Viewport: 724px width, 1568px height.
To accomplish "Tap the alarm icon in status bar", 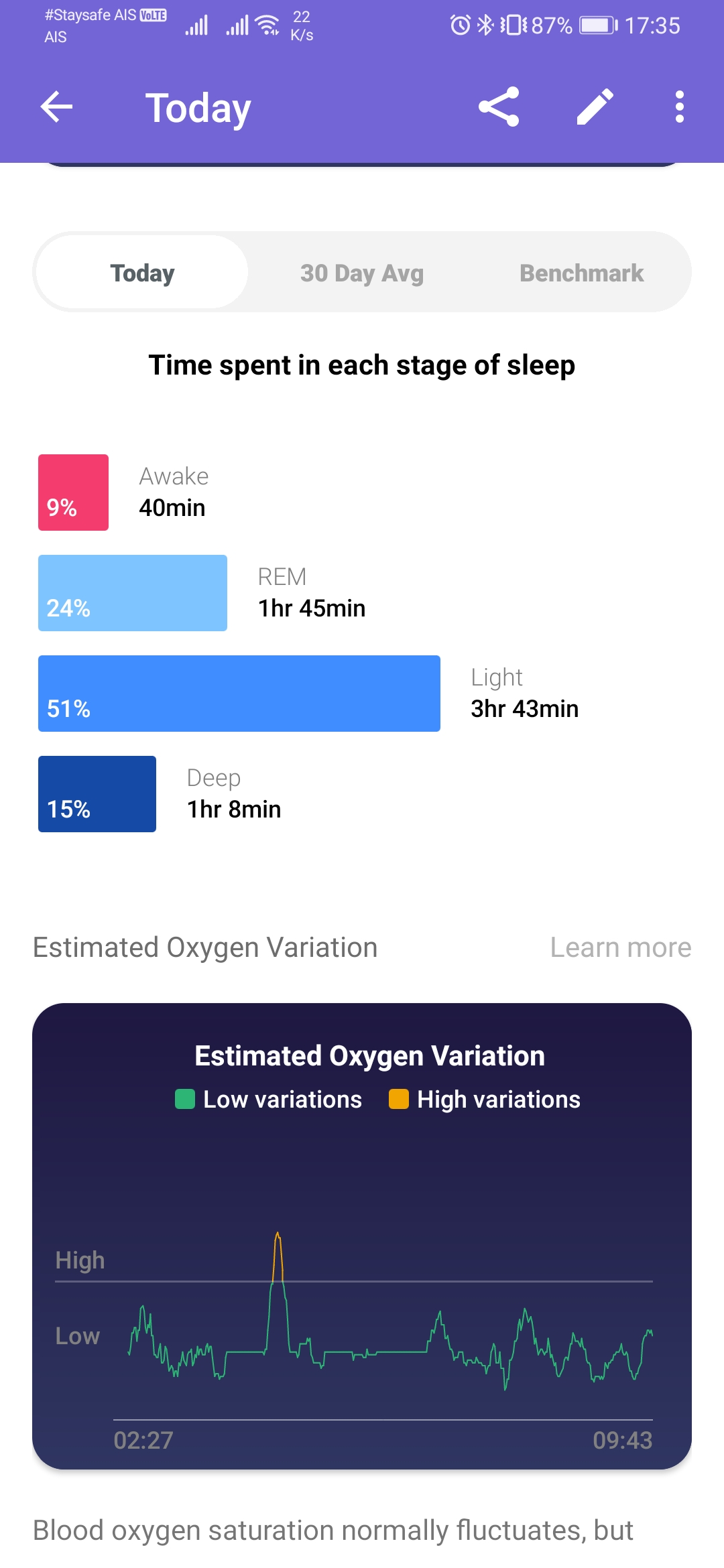I will point(460,25).
